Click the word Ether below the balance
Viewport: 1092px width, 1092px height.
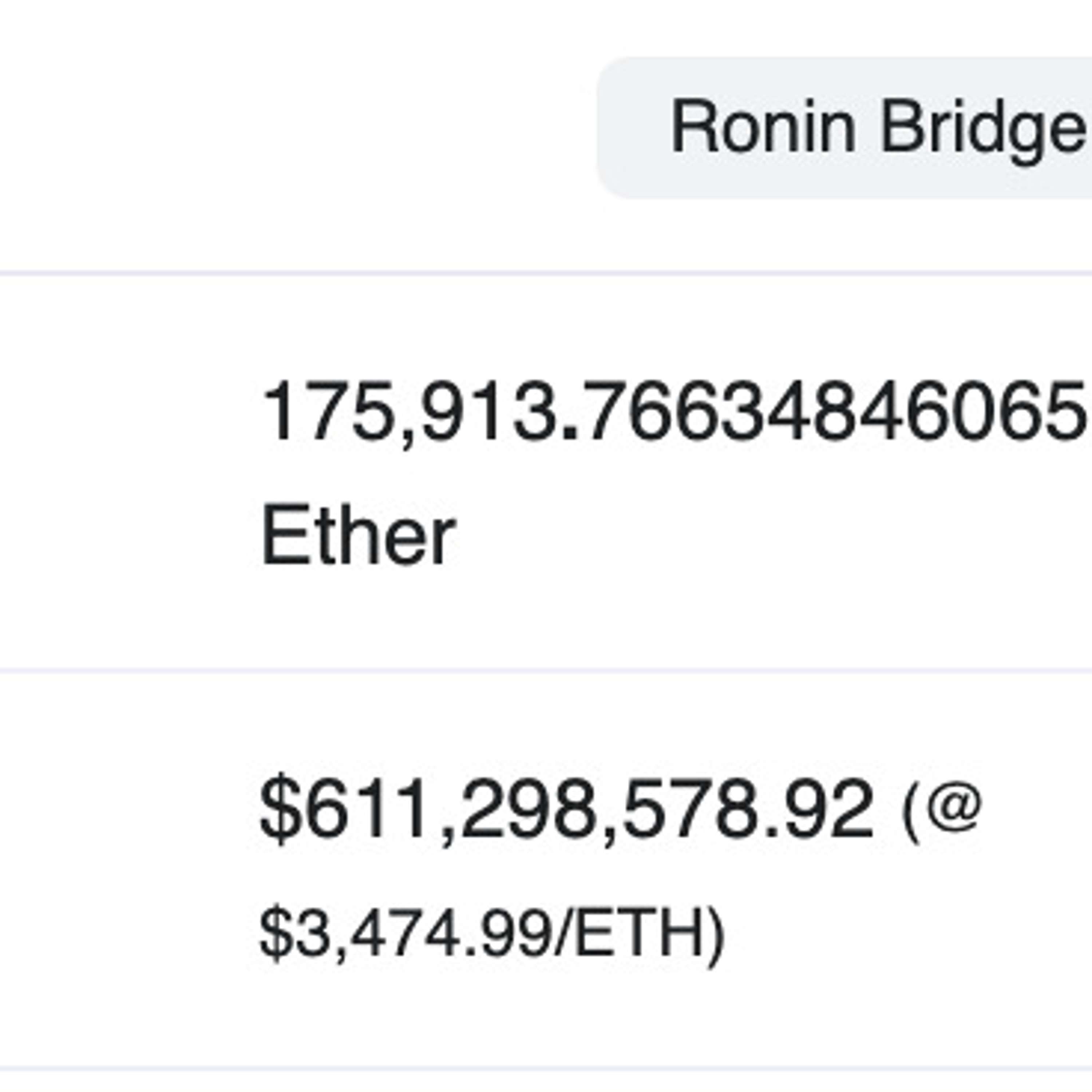tap(358, 535)
